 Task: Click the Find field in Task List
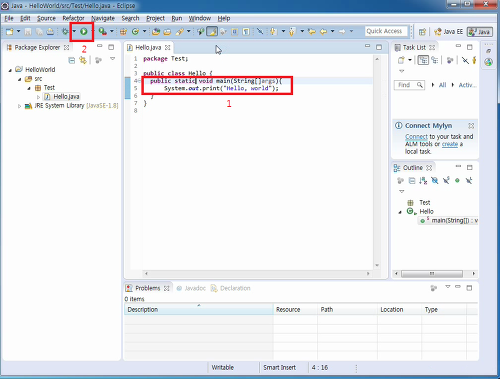tap(409, 85)
